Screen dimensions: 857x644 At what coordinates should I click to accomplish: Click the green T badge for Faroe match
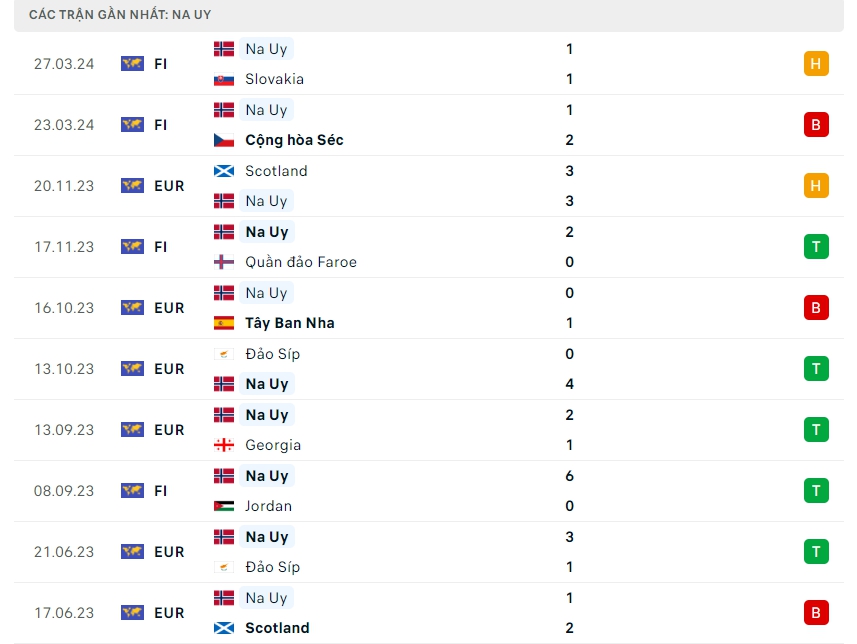[815, 247]
